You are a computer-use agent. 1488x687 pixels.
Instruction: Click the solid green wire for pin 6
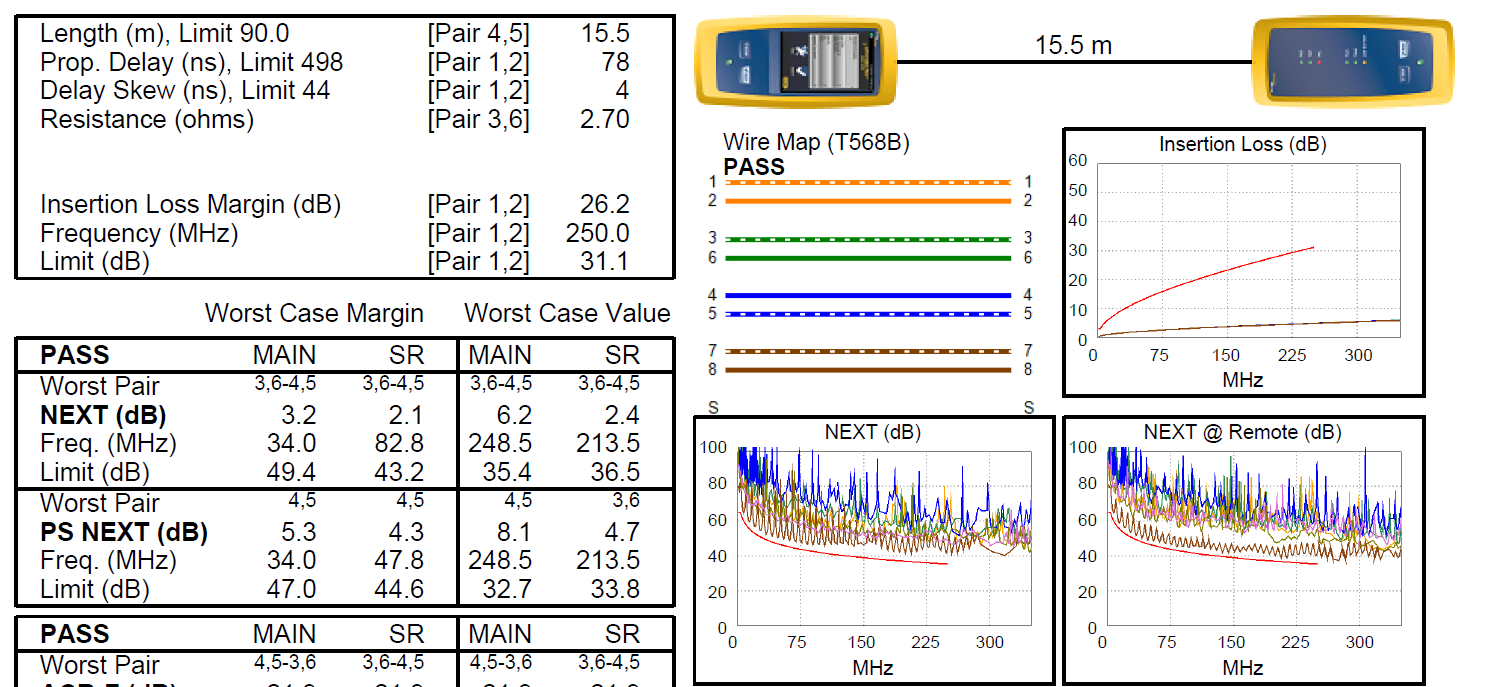pos(867,258)
